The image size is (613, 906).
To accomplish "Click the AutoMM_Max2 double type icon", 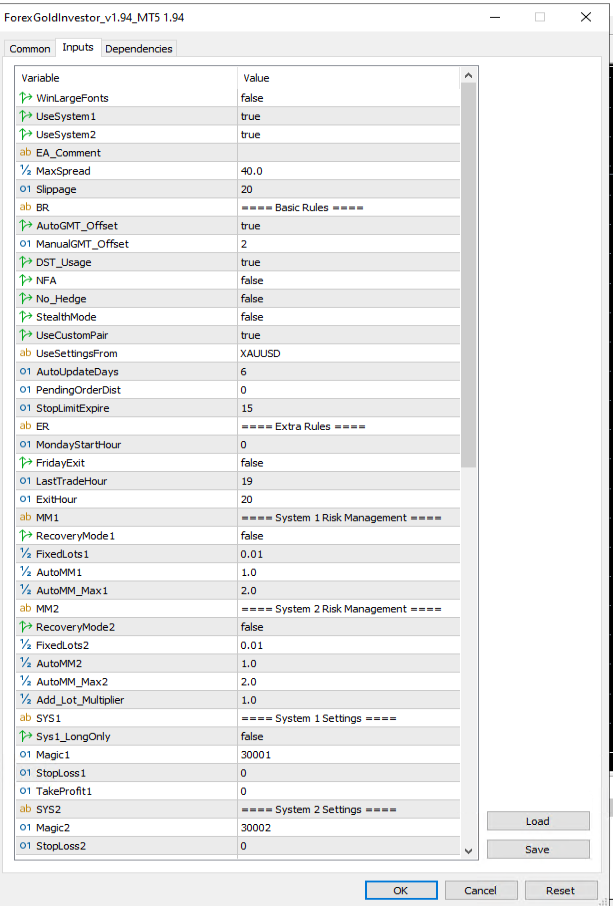I will tap(25, 682).
